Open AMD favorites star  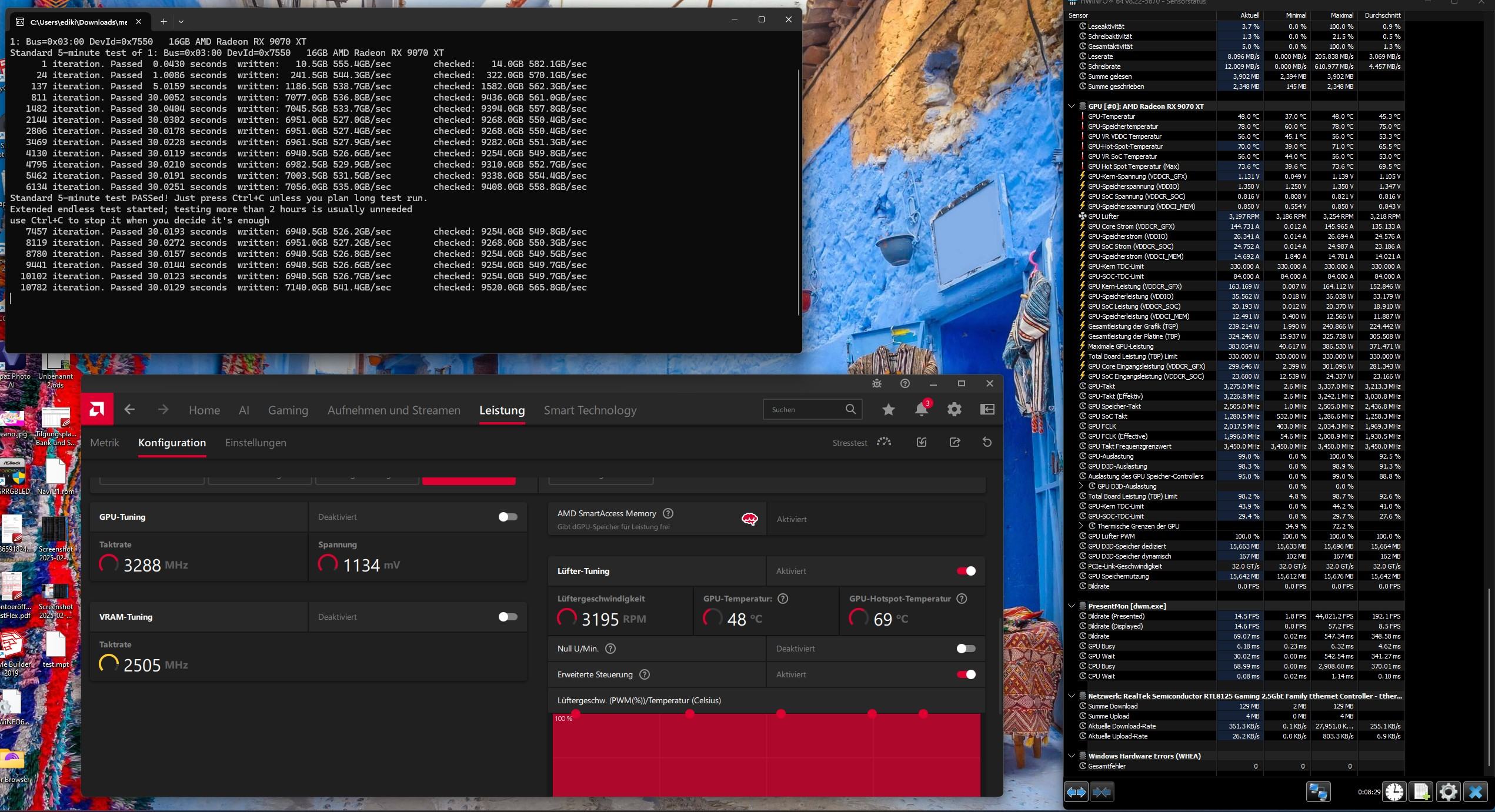(889, 409)
